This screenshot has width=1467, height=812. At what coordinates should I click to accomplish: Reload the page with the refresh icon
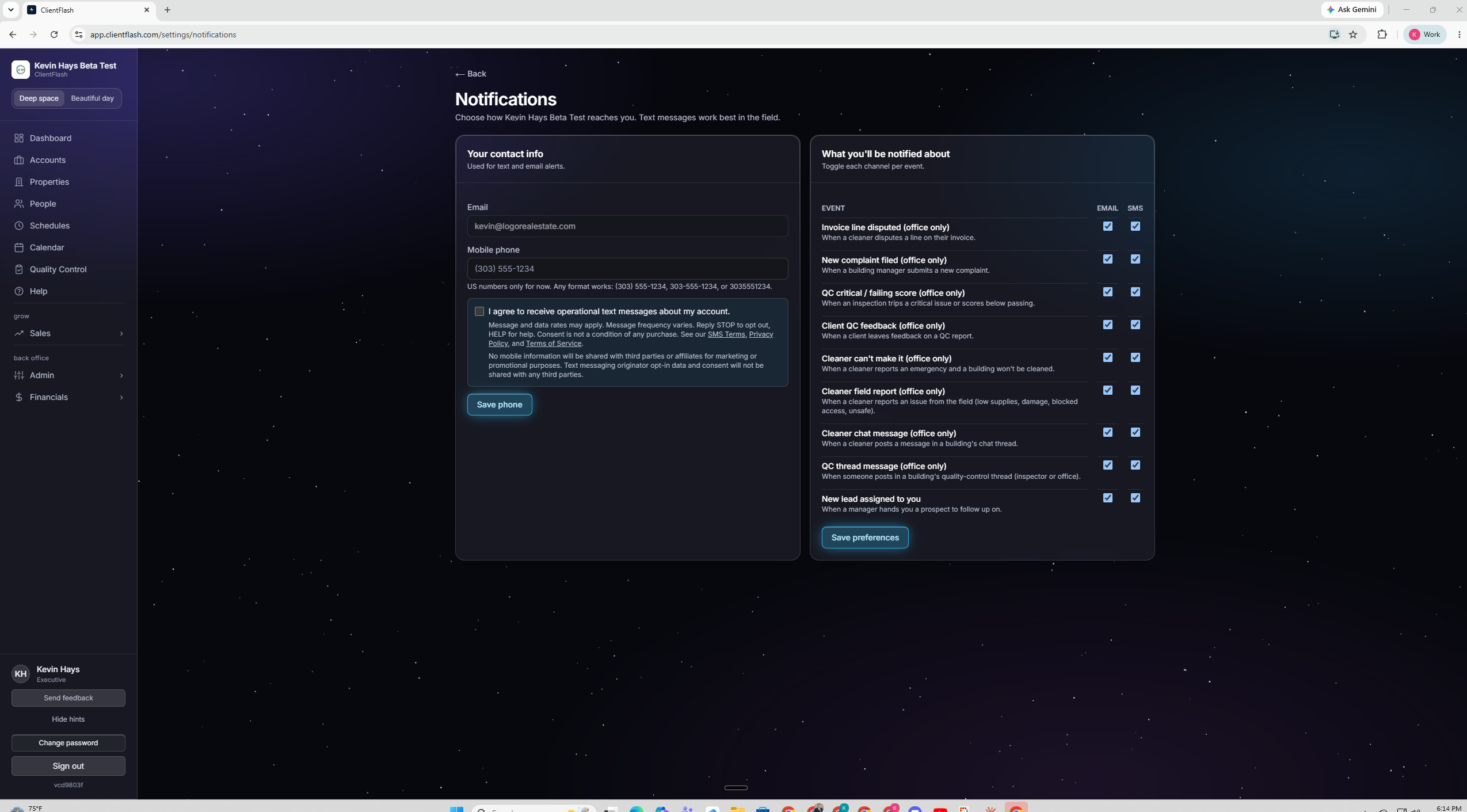54,35
